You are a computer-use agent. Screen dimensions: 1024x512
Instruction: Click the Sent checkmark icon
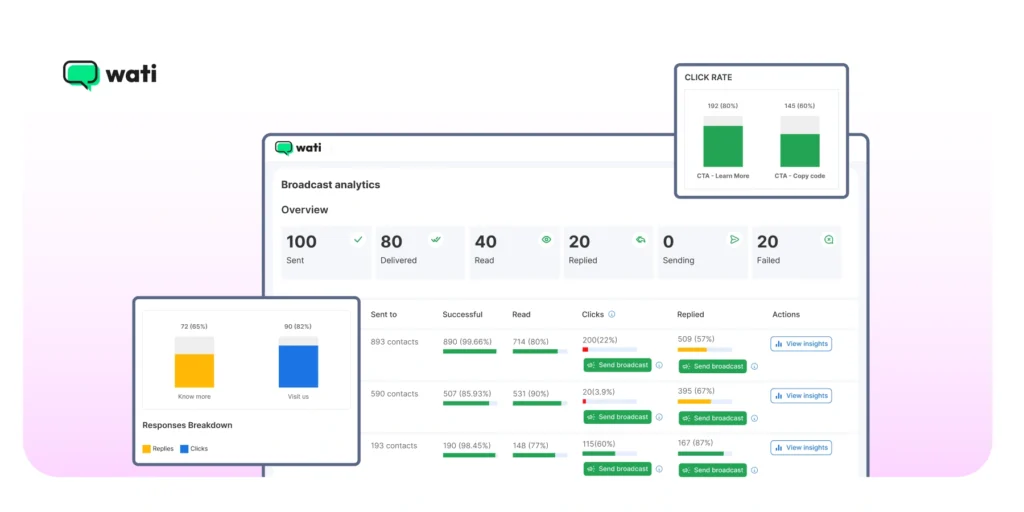pos(358,240)
